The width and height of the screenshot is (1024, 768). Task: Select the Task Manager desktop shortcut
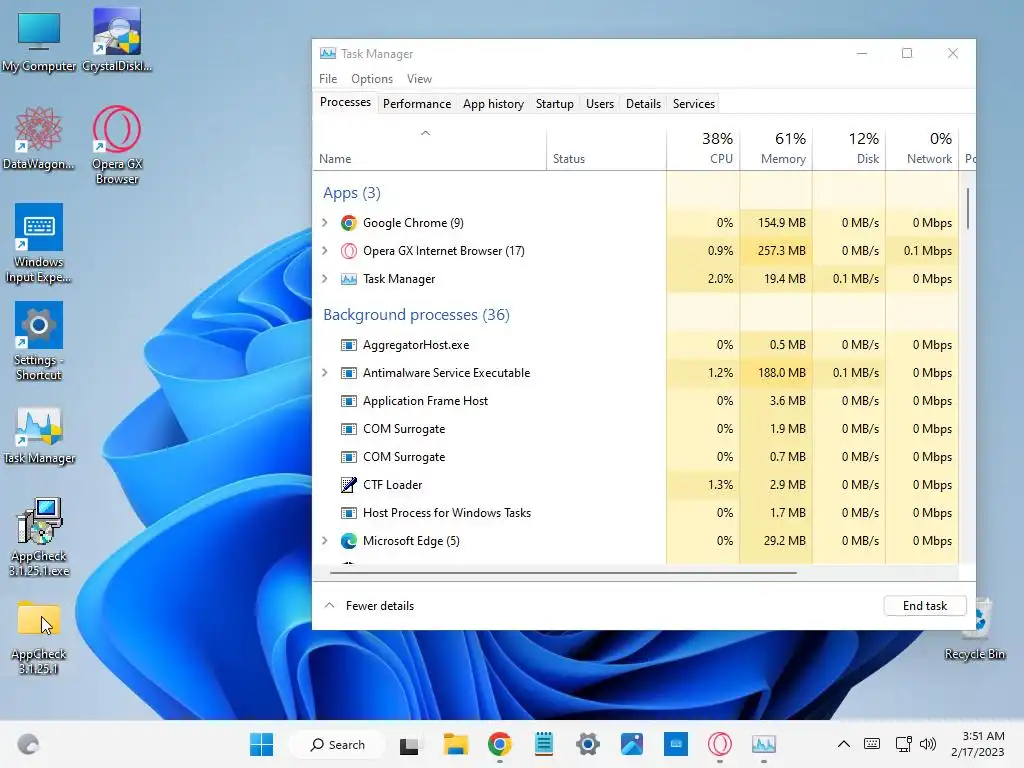[x=39, y=436]
